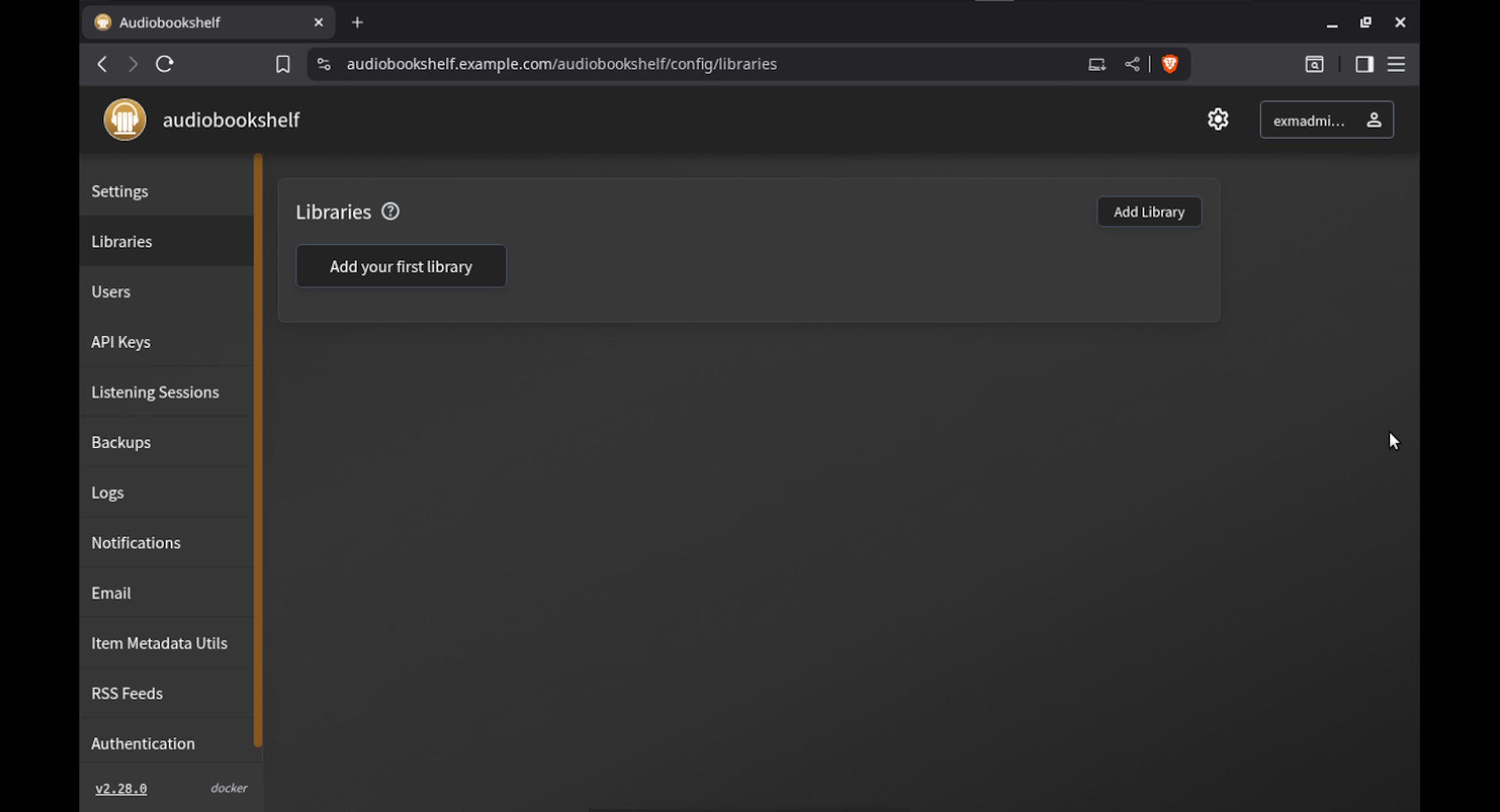The height and width of the screenshot is (812, 1500).
Task: Open Listening Sessions from the sidebar
Action: pos(155,393)
